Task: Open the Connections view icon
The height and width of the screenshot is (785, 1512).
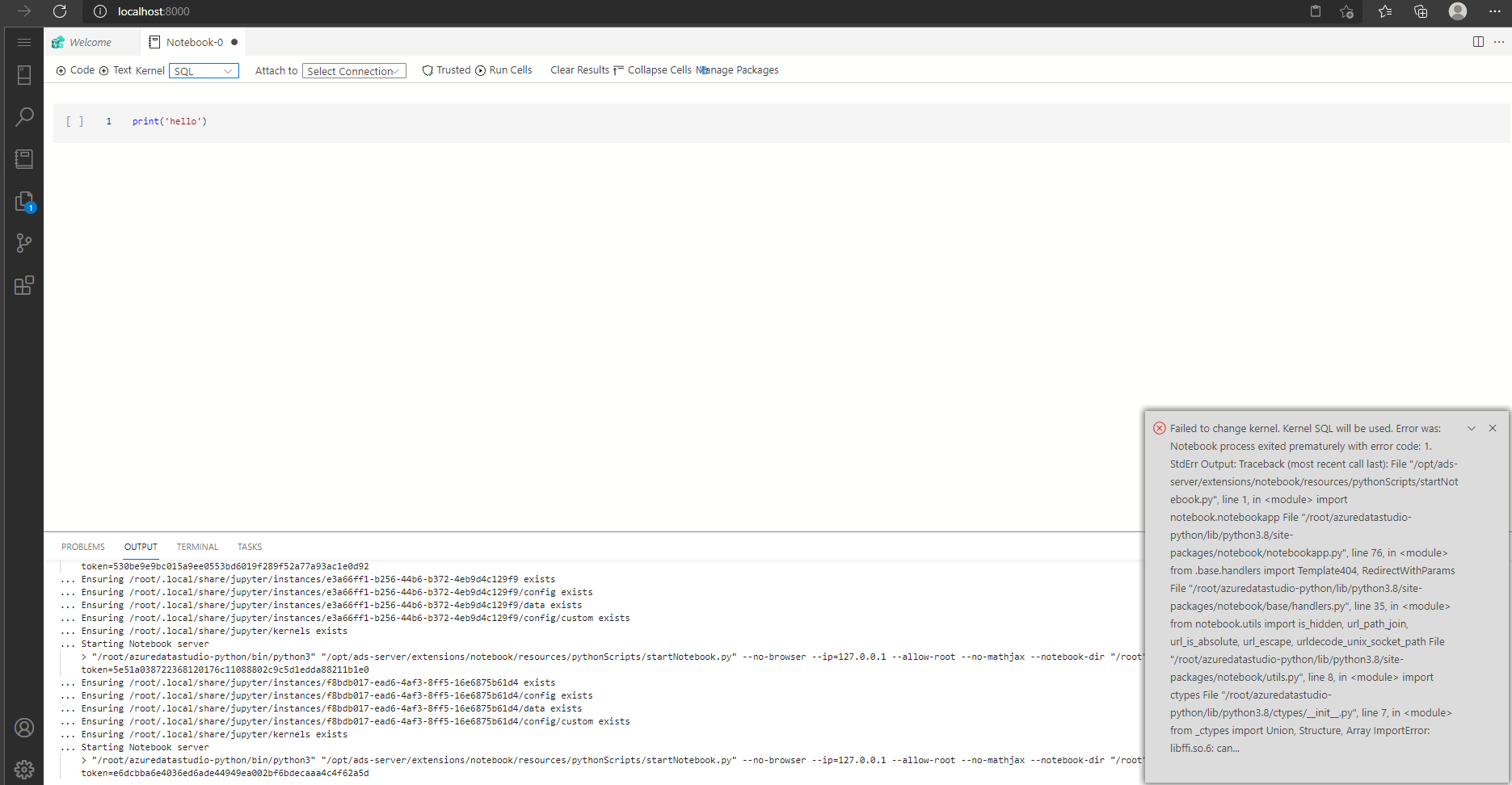Action: tap(24, 75)
